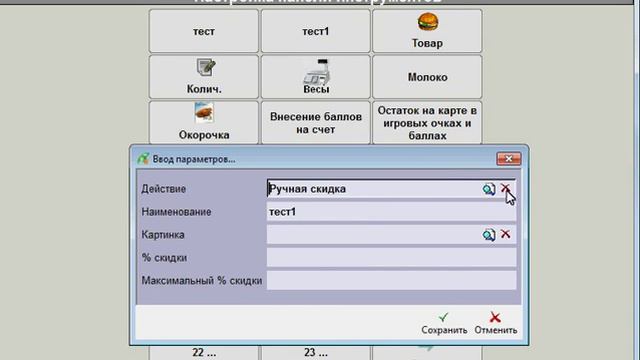The width and height of the screenshot is (640, 360).
Task: Click the Наименование field containing тест1
Action: pos(391,212)
